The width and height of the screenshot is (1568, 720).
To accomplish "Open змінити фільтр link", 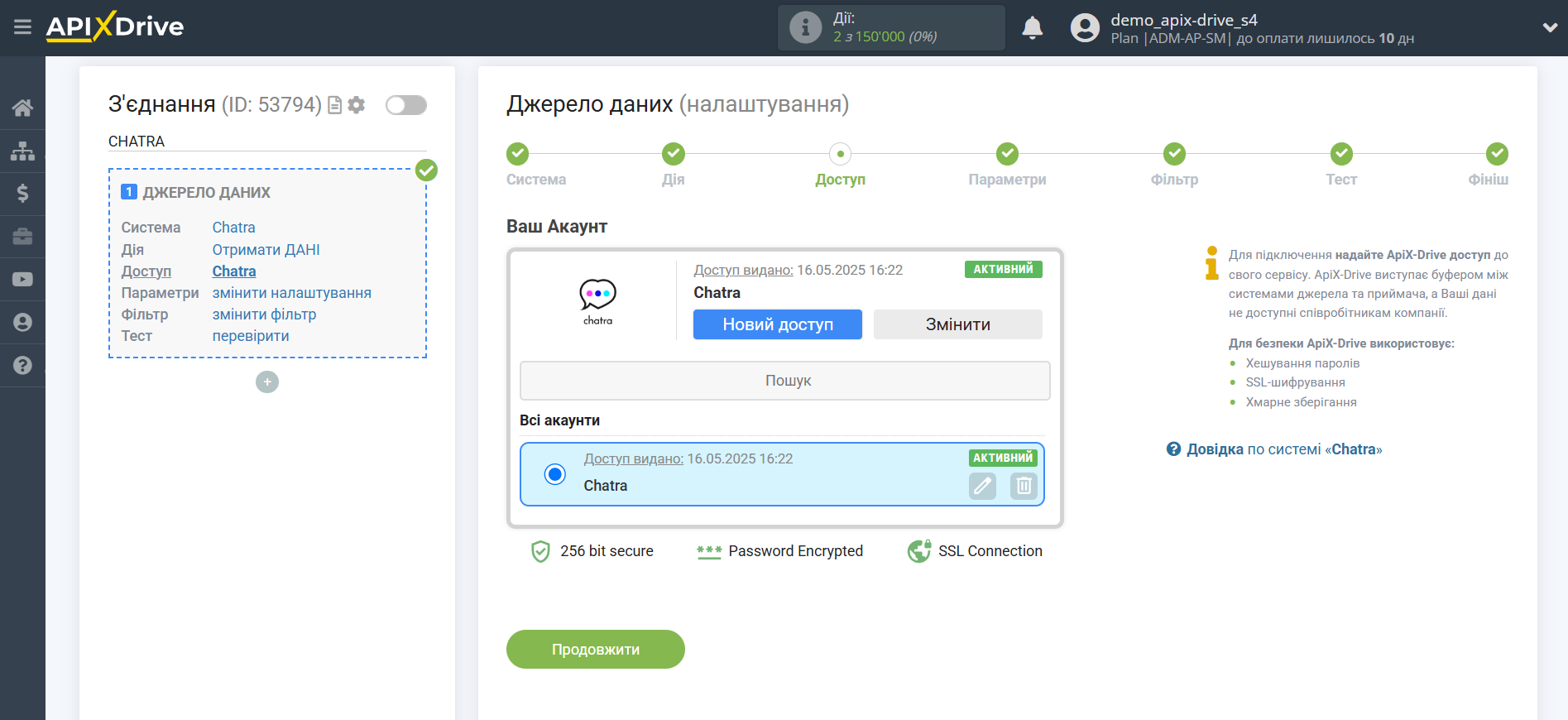I will [265, 314].
